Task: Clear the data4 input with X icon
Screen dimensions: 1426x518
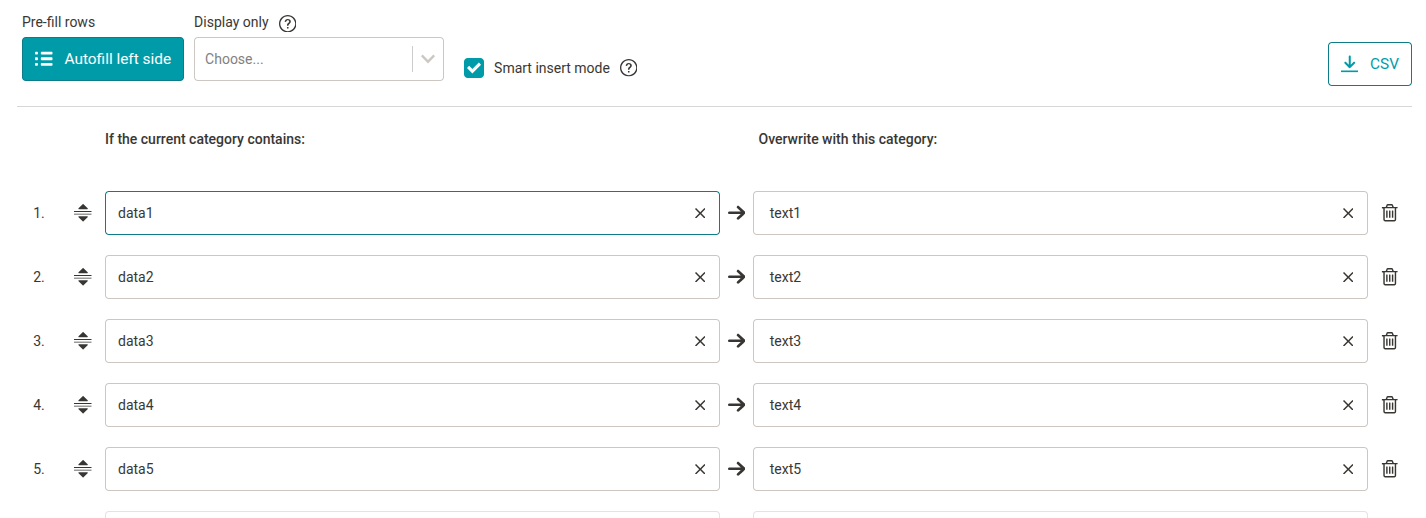Action: [700, 405]
